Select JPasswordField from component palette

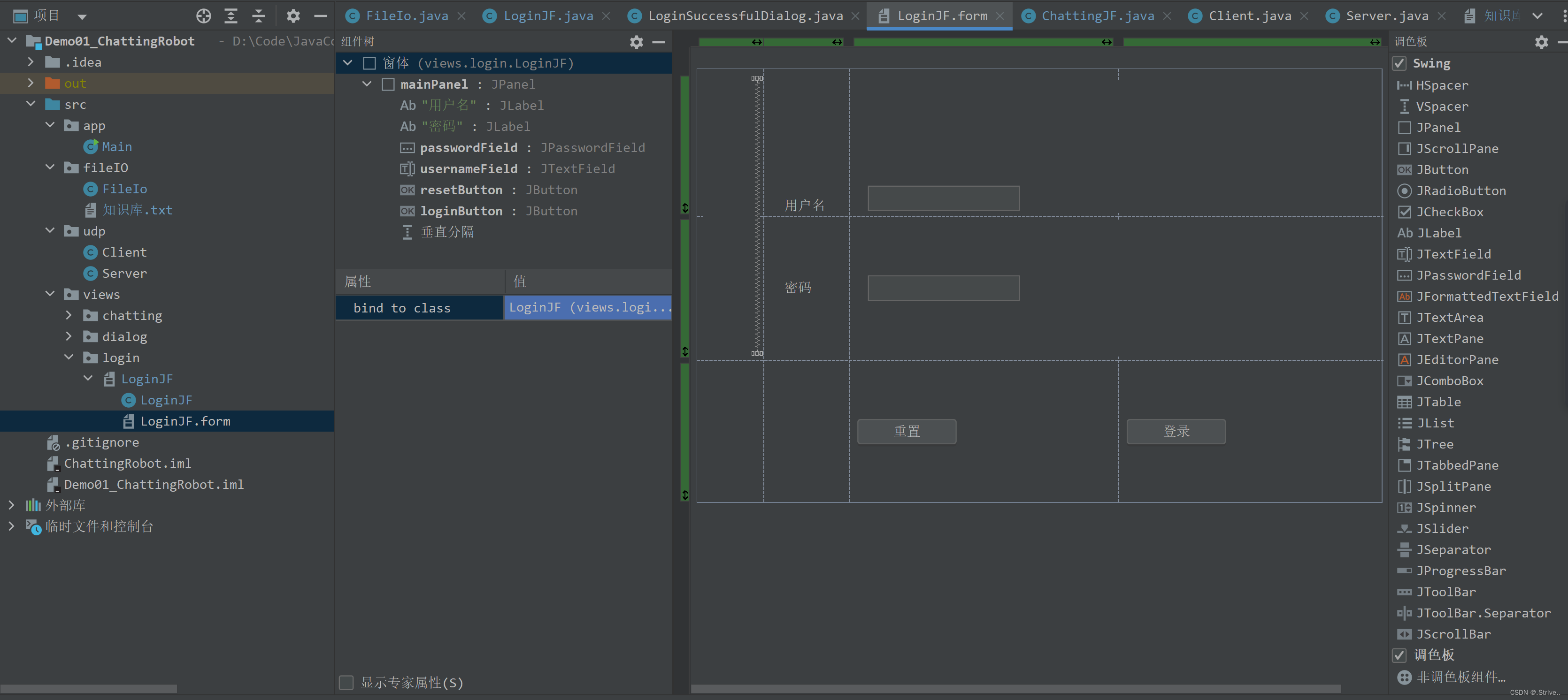[x=1467, y=275]
